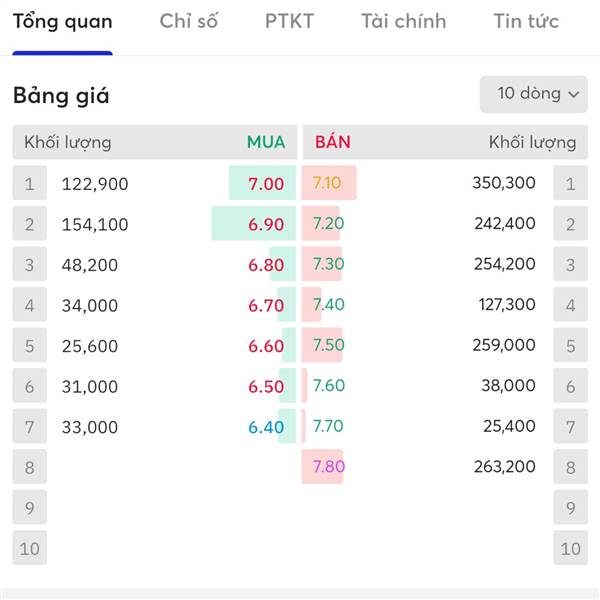Switch to the Chỉ số tab
The width and height of the screenshot is (600, 600).
click(x=188, y=21)
